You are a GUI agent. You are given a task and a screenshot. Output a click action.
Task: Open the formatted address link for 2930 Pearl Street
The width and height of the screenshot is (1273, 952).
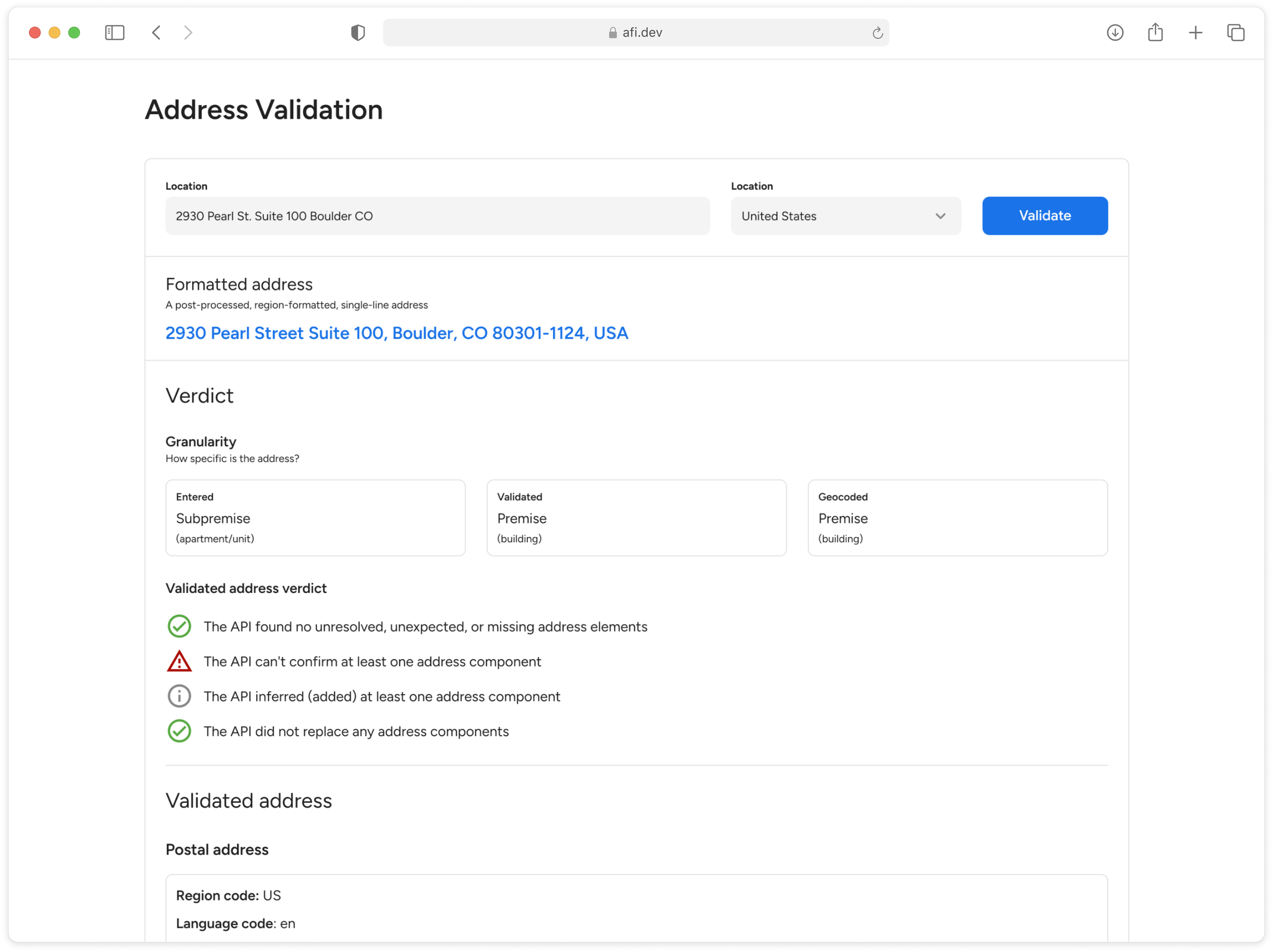coord(397,333)
